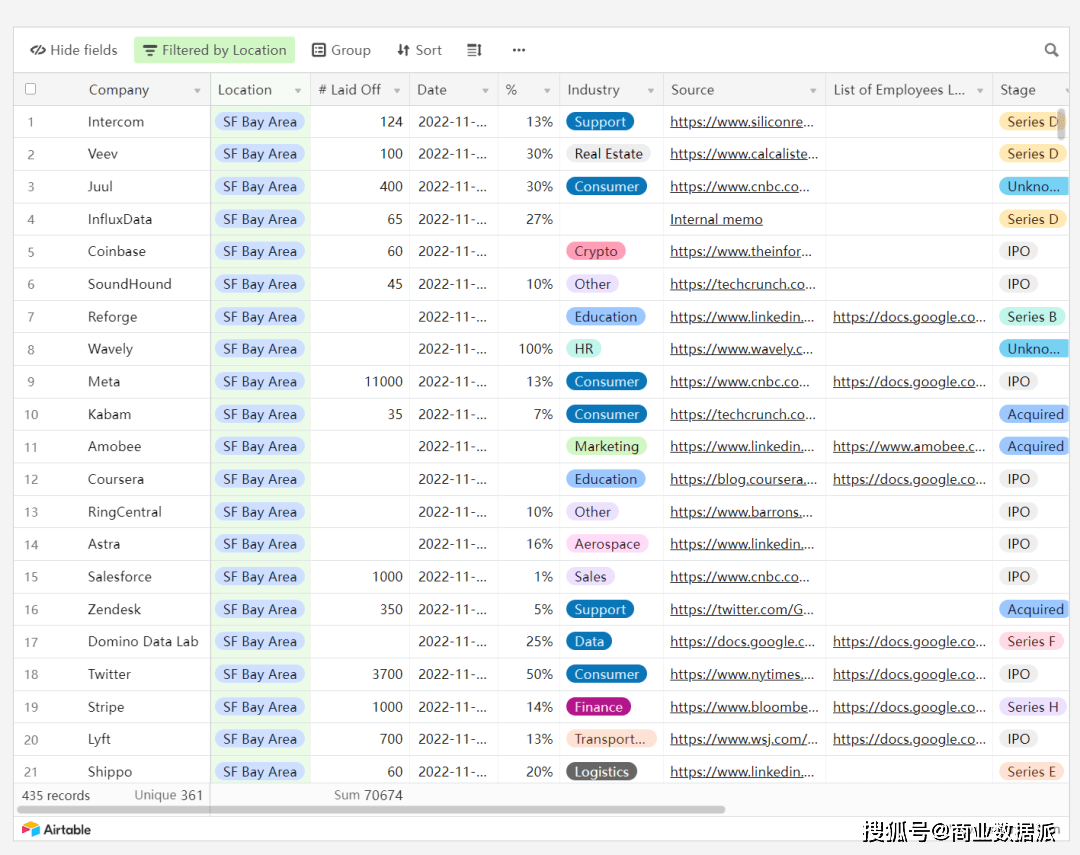This screenshot has height=855, width=1080.
Task: Click the Support tag in Intercom's row
Action: pyautogui.click(x=600, y=122)
